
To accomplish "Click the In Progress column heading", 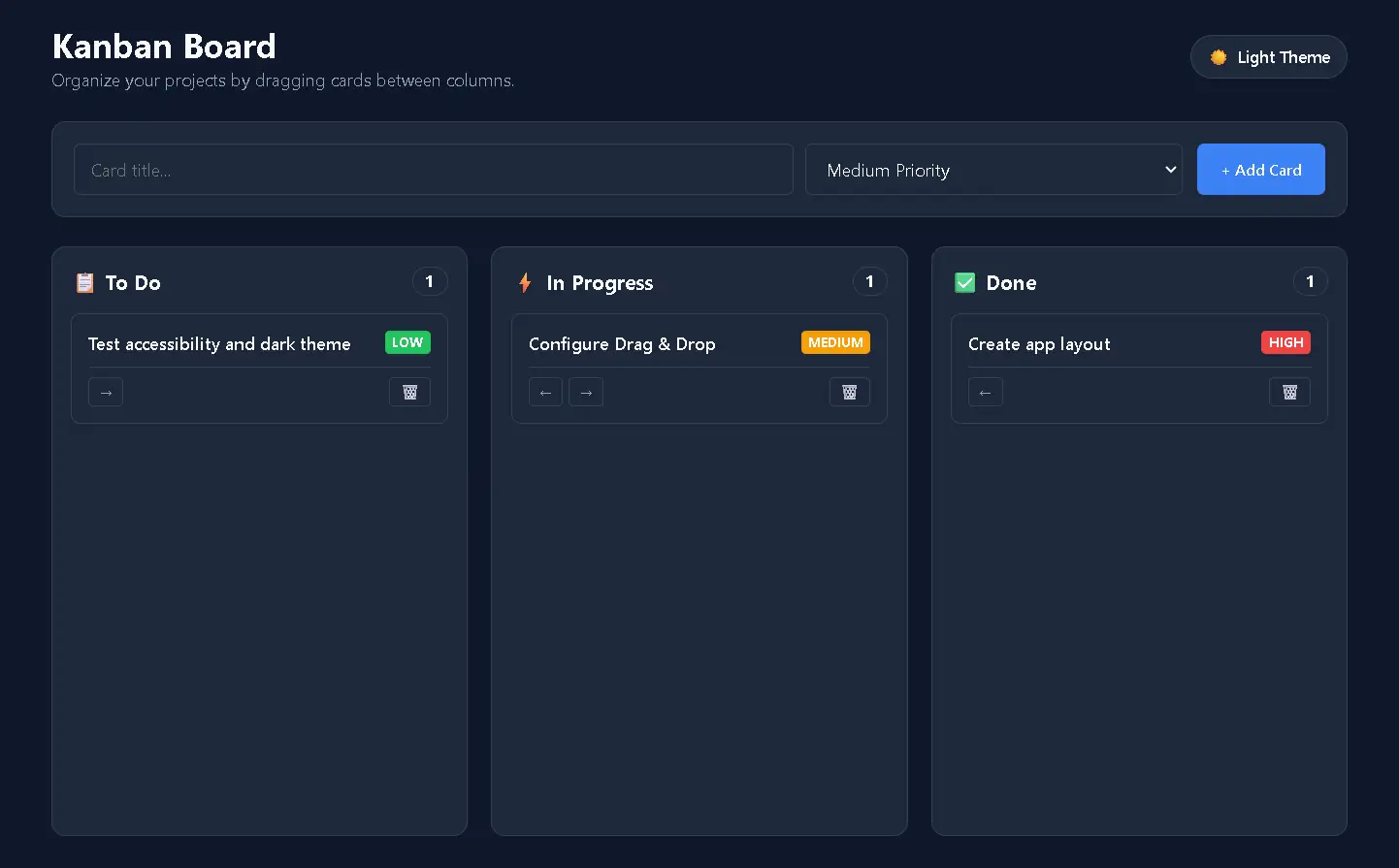I will point(600,283).
